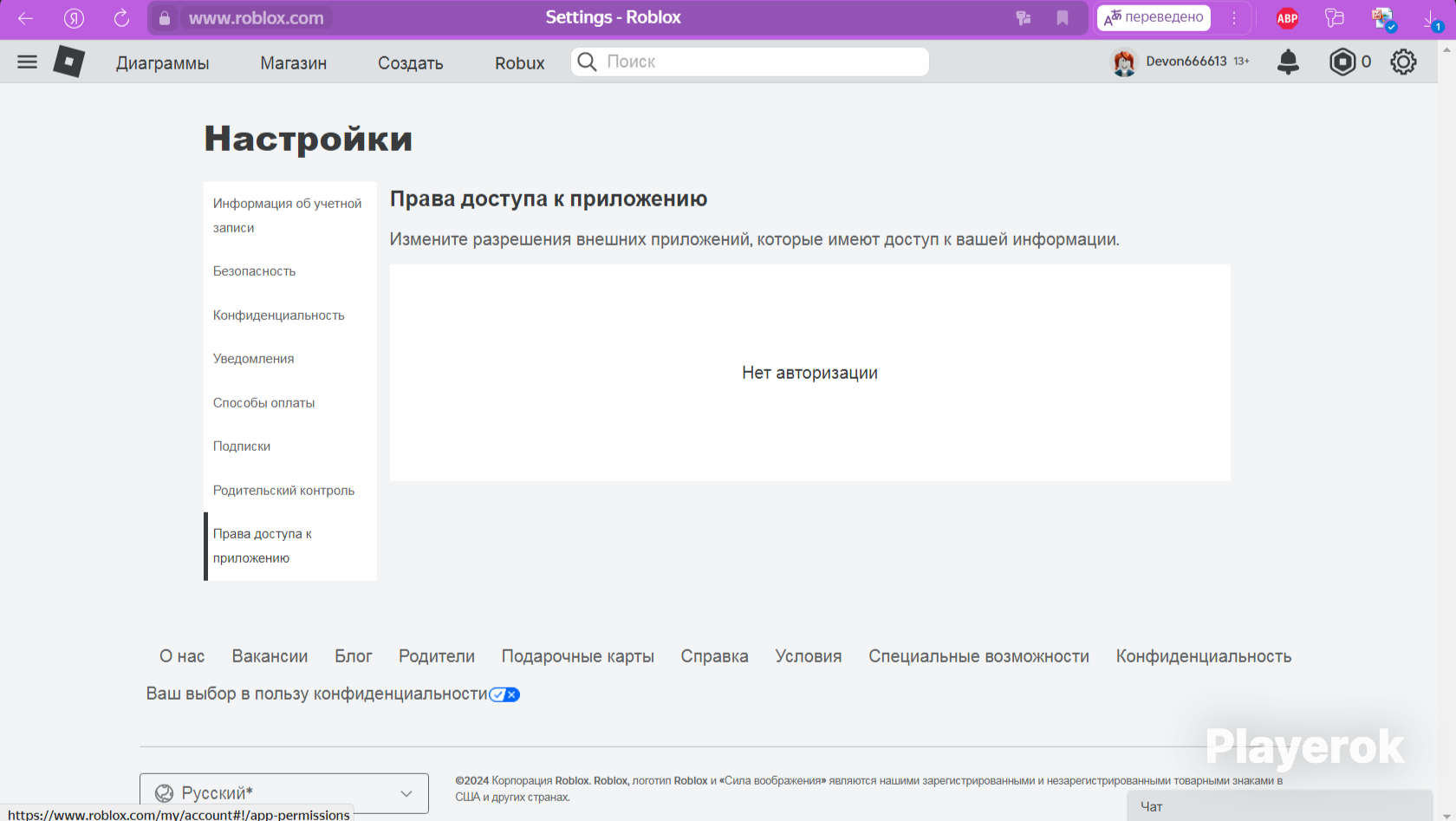The height and width of the screenshot is (821, 1456).
Task: Select the Подписки settings tab
Action: (290, 446)
